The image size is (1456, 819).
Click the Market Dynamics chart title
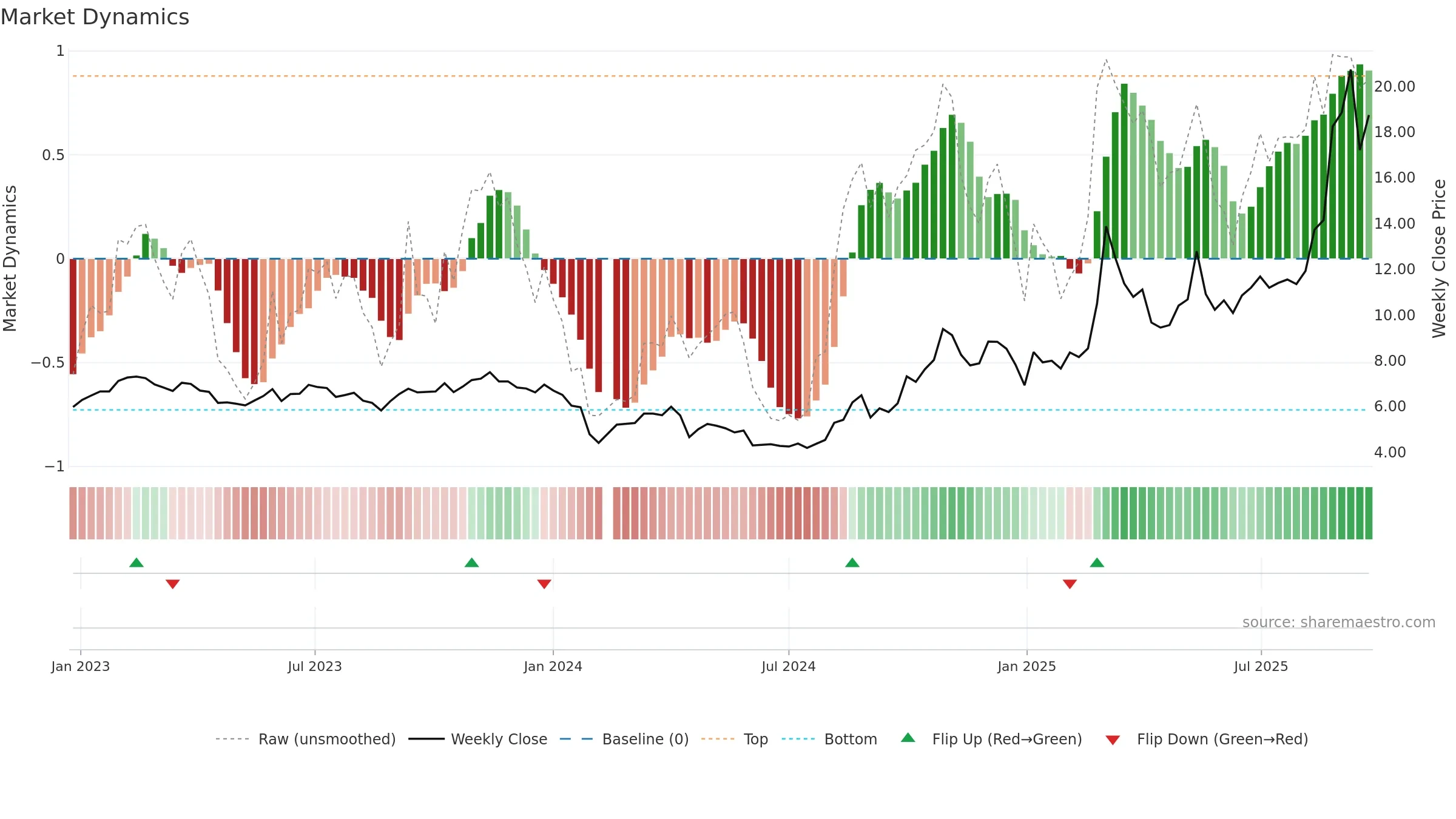(95, 17)
